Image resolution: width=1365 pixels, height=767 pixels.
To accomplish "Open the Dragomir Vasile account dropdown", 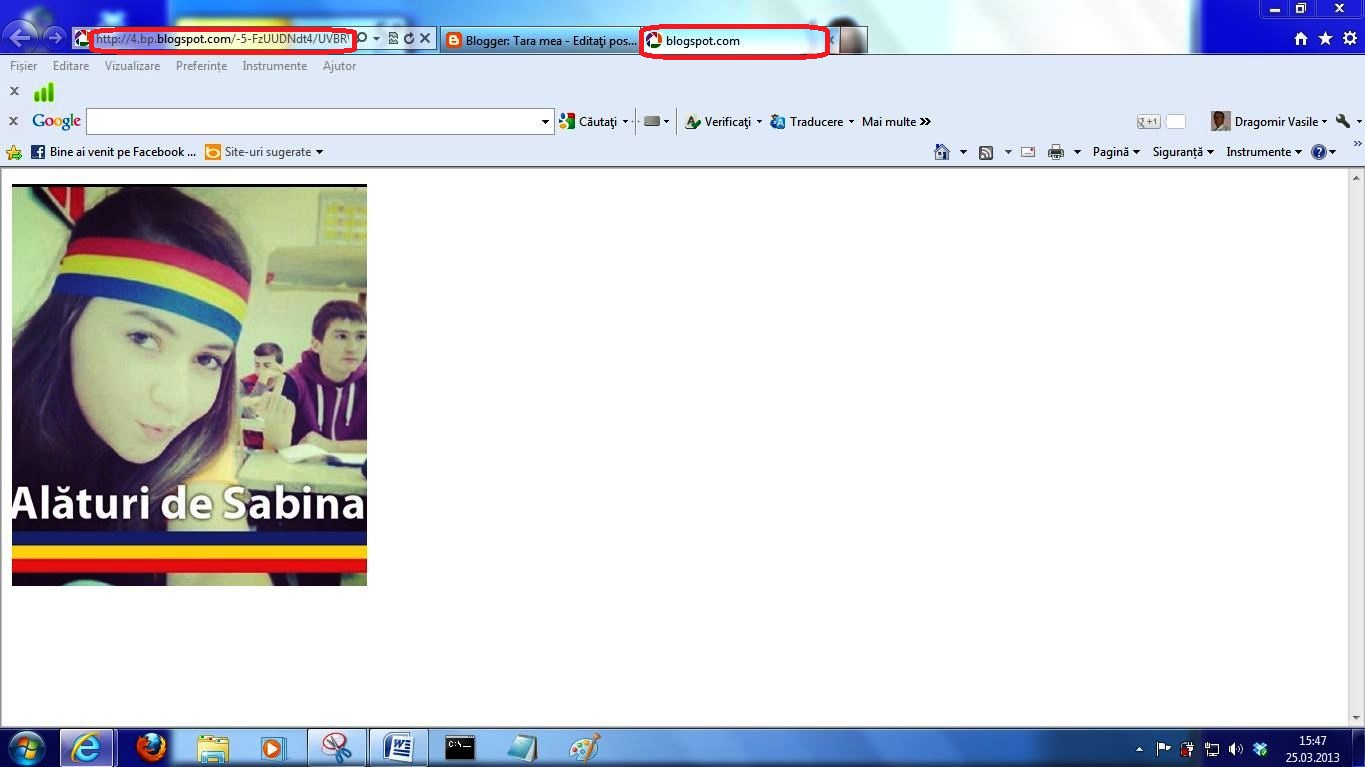I will tap(1269, 122).
